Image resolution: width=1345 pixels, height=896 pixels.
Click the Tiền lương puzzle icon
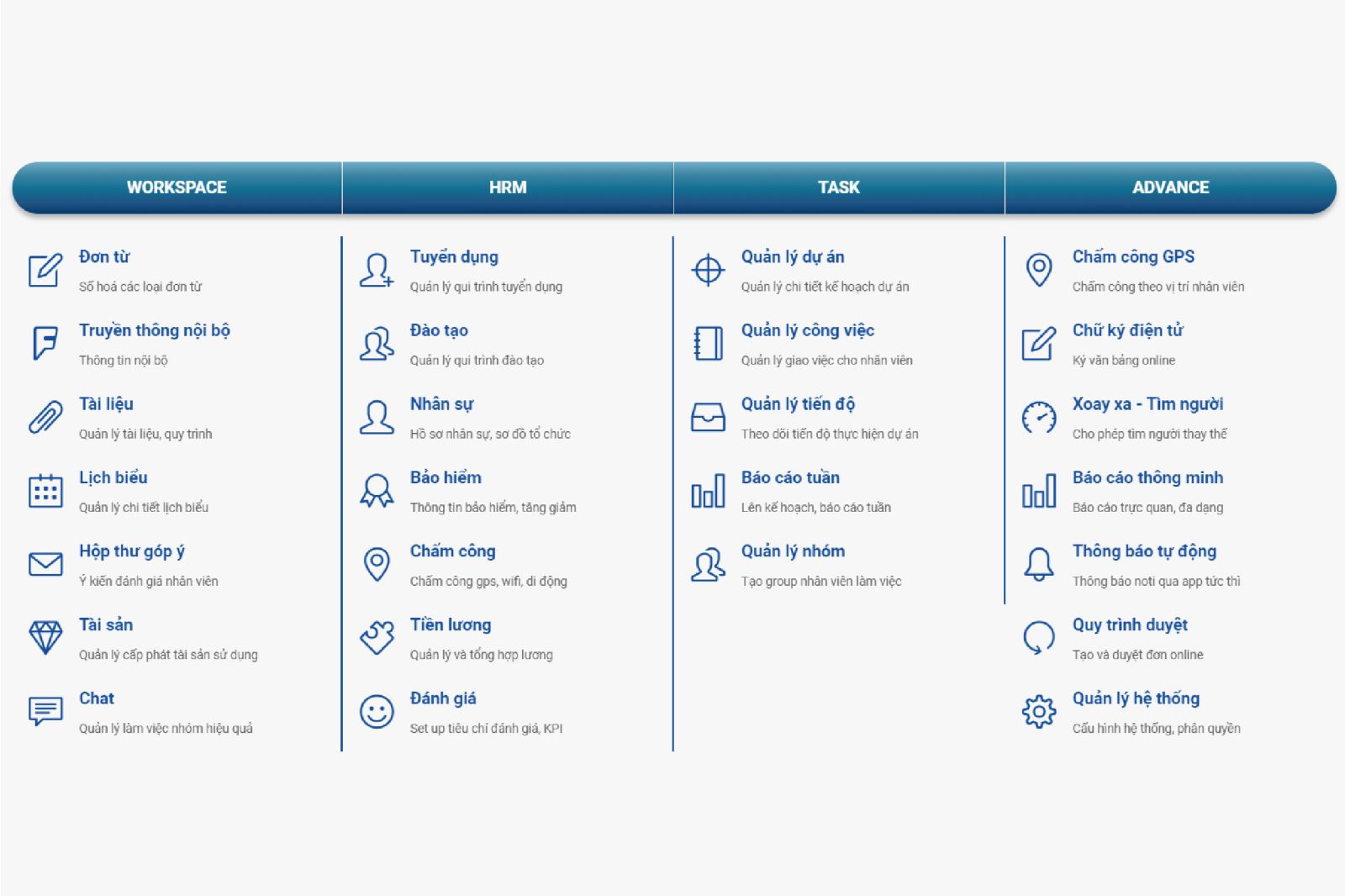(x=377, y=638)
